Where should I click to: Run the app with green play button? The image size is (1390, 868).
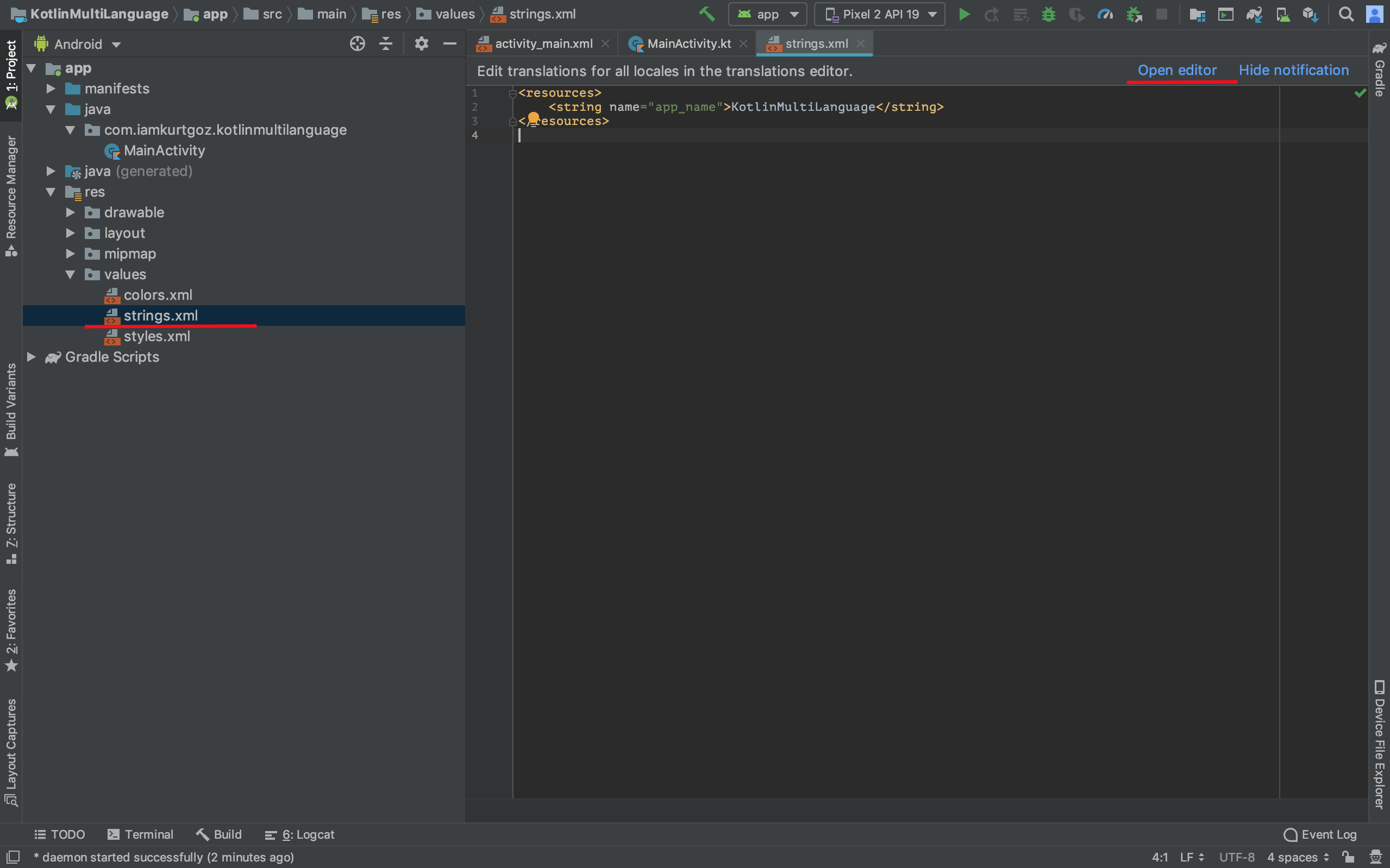[964, 14]
